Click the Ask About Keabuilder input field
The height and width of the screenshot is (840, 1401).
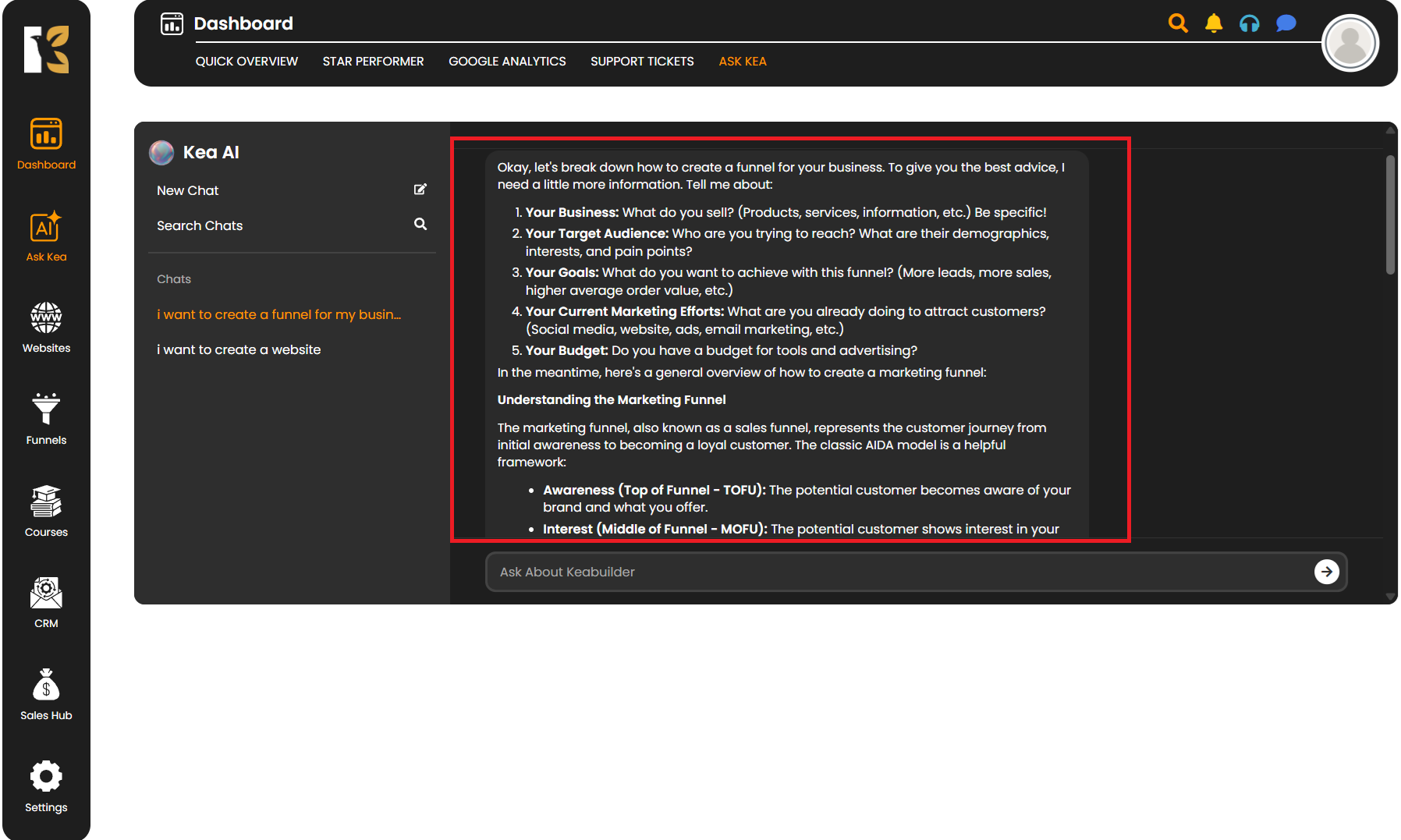(897, 572)
